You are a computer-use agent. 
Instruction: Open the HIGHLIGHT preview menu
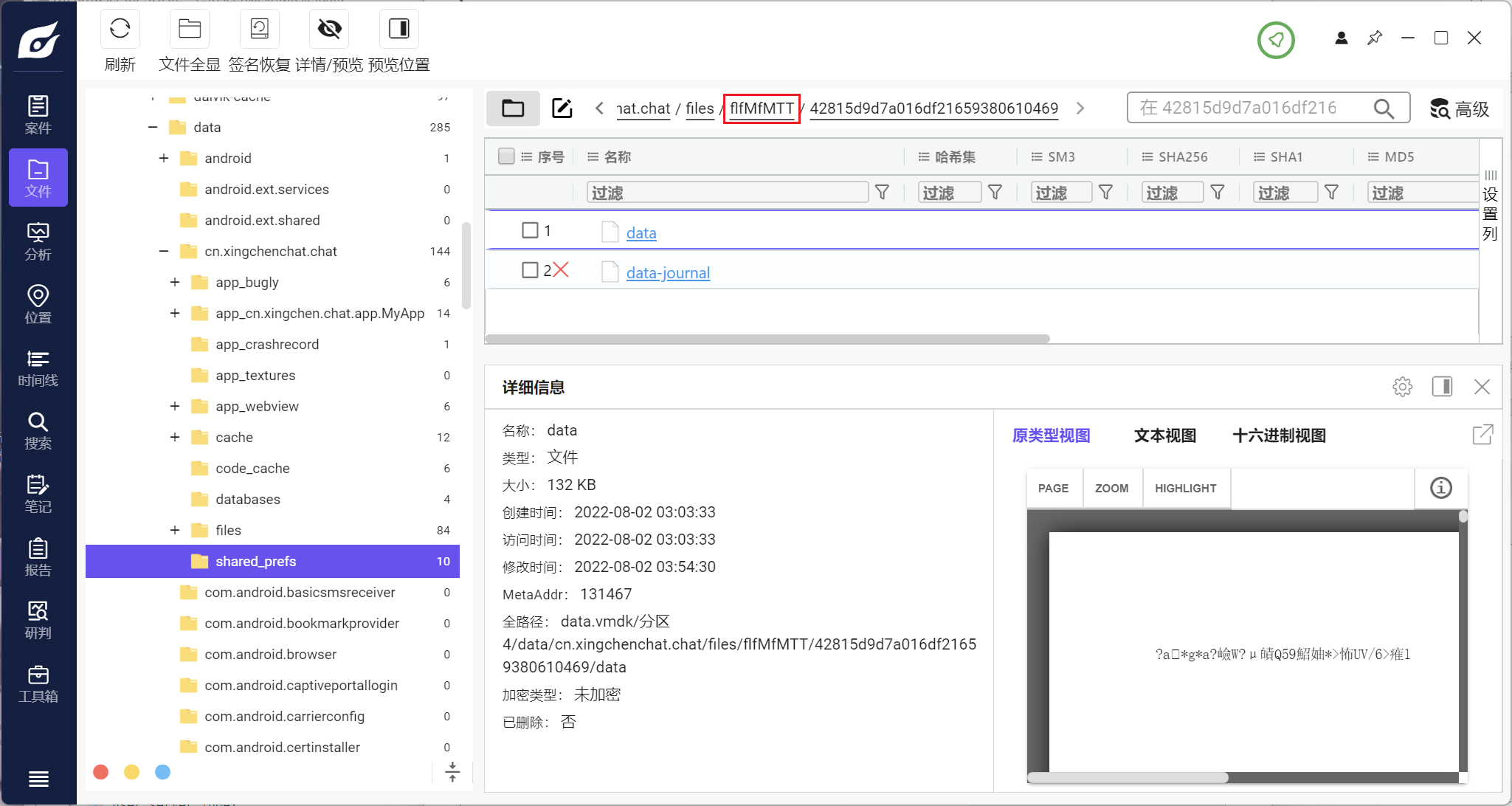(1186, 488)
